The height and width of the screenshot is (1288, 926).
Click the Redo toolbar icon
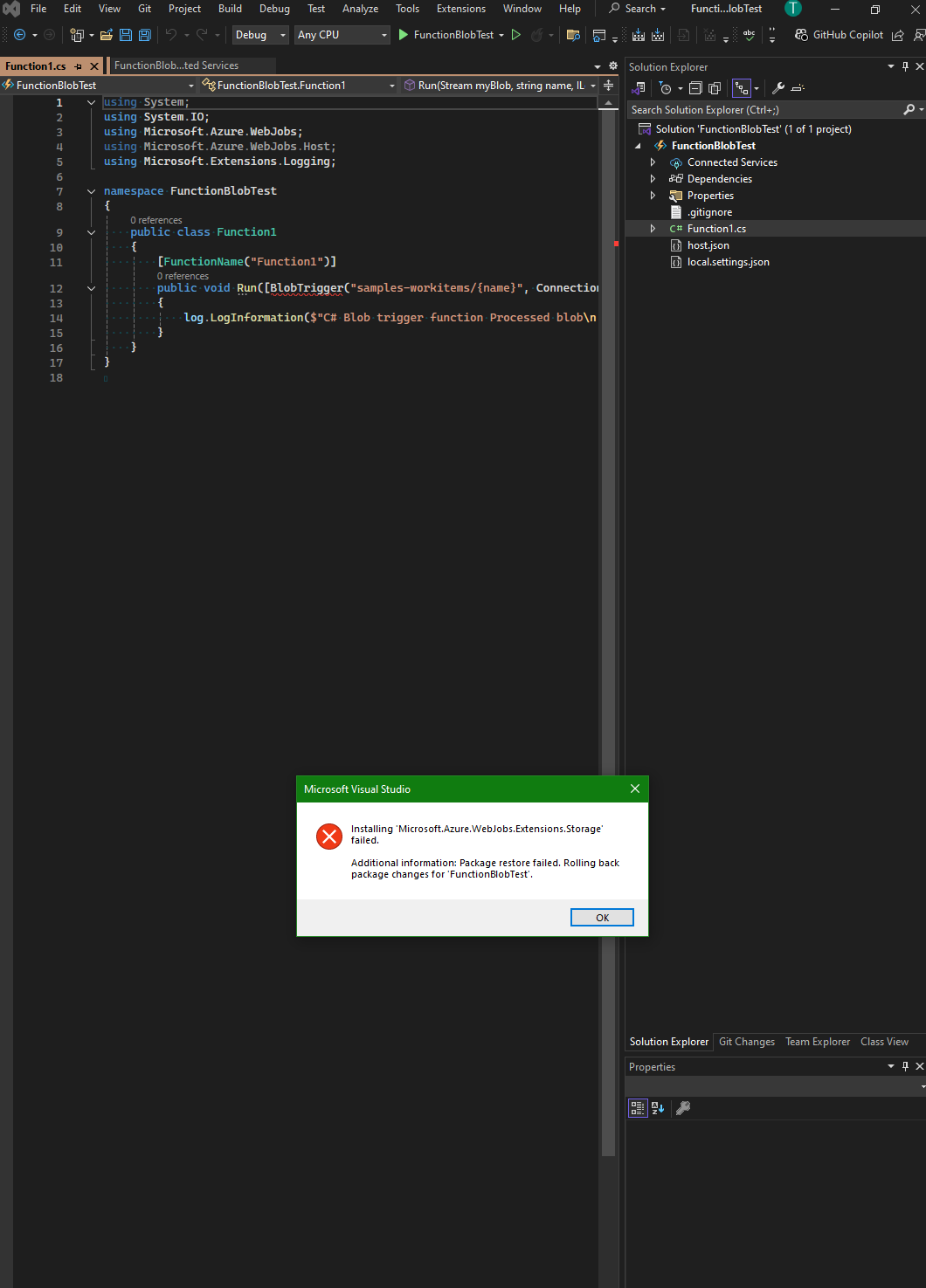pyautogui.click(x=202, y=35)
